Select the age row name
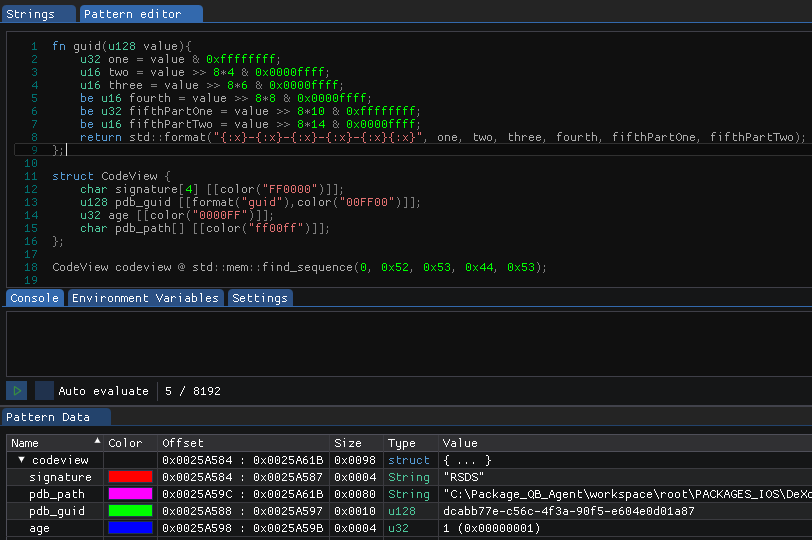This screenshot has height=540, width=812. pos(39,528)
